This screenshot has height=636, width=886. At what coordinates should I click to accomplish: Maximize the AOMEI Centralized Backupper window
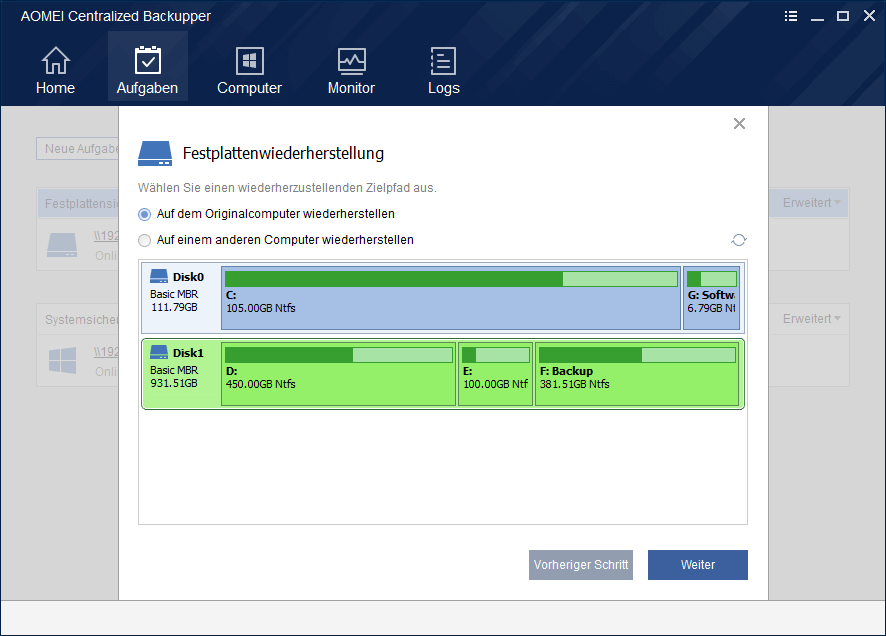[843, 16]
